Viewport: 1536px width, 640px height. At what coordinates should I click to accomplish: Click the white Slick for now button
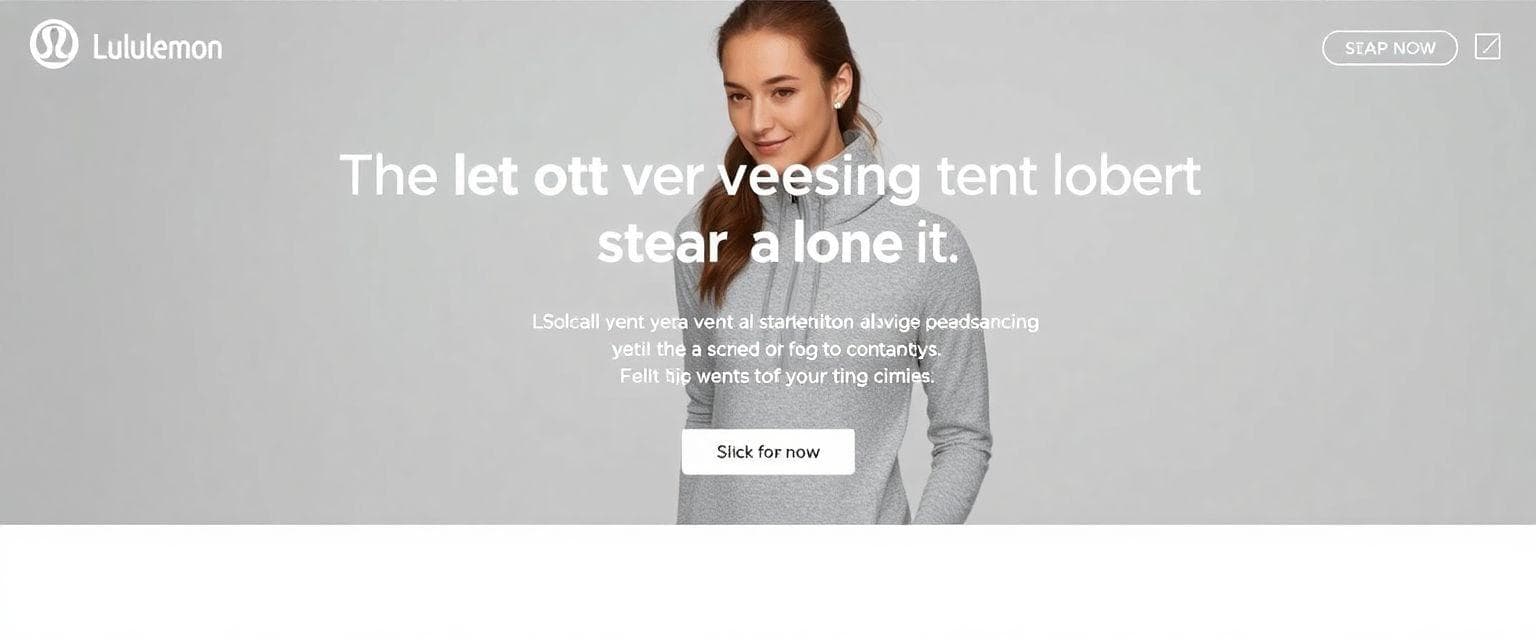coord(768,452)
